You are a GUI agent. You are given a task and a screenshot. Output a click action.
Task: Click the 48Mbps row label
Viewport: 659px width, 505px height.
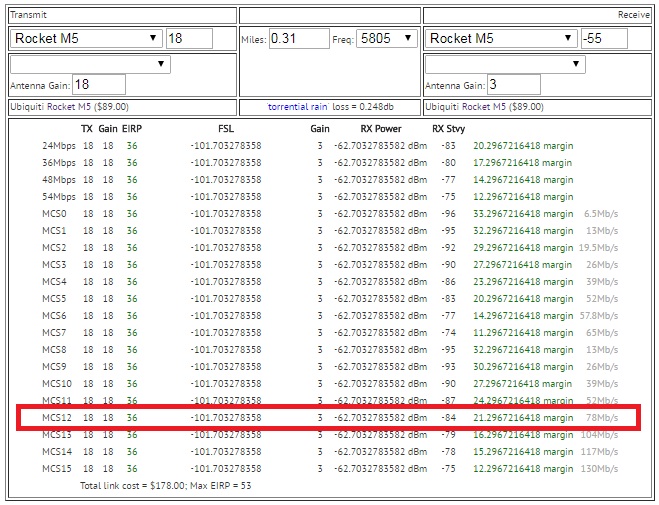coord(59,180)
